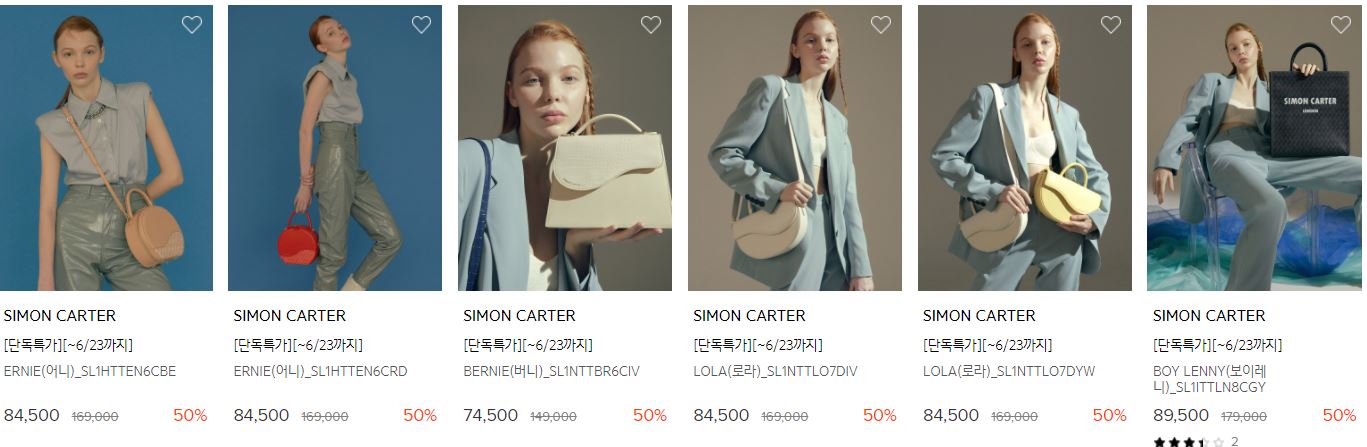Viewport: 1367px width, 447px height.
Task: View the red ERNIE bag product photo
Action: (335, 148)
